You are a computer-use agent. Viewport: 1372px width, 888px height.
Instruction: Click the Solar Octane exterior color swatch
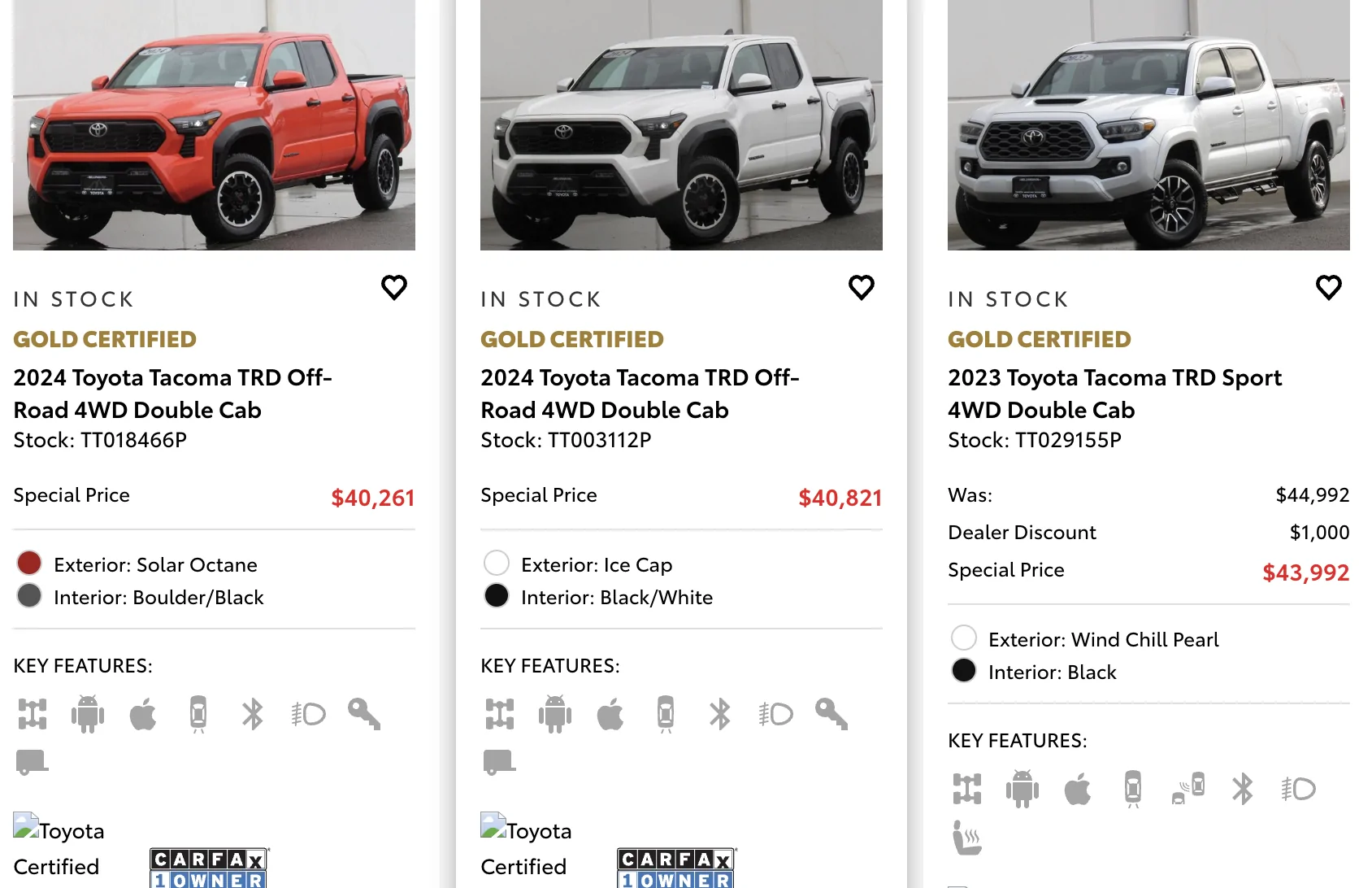click(x=28, y=563)
